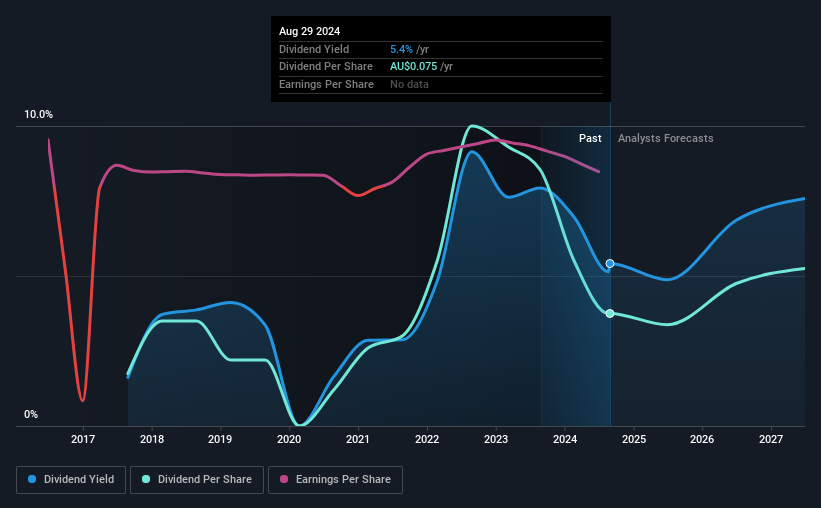This screenshot has width=821, height=508.
Task: Click the 0% y-axis label
Action: click(x=31, y=414)
